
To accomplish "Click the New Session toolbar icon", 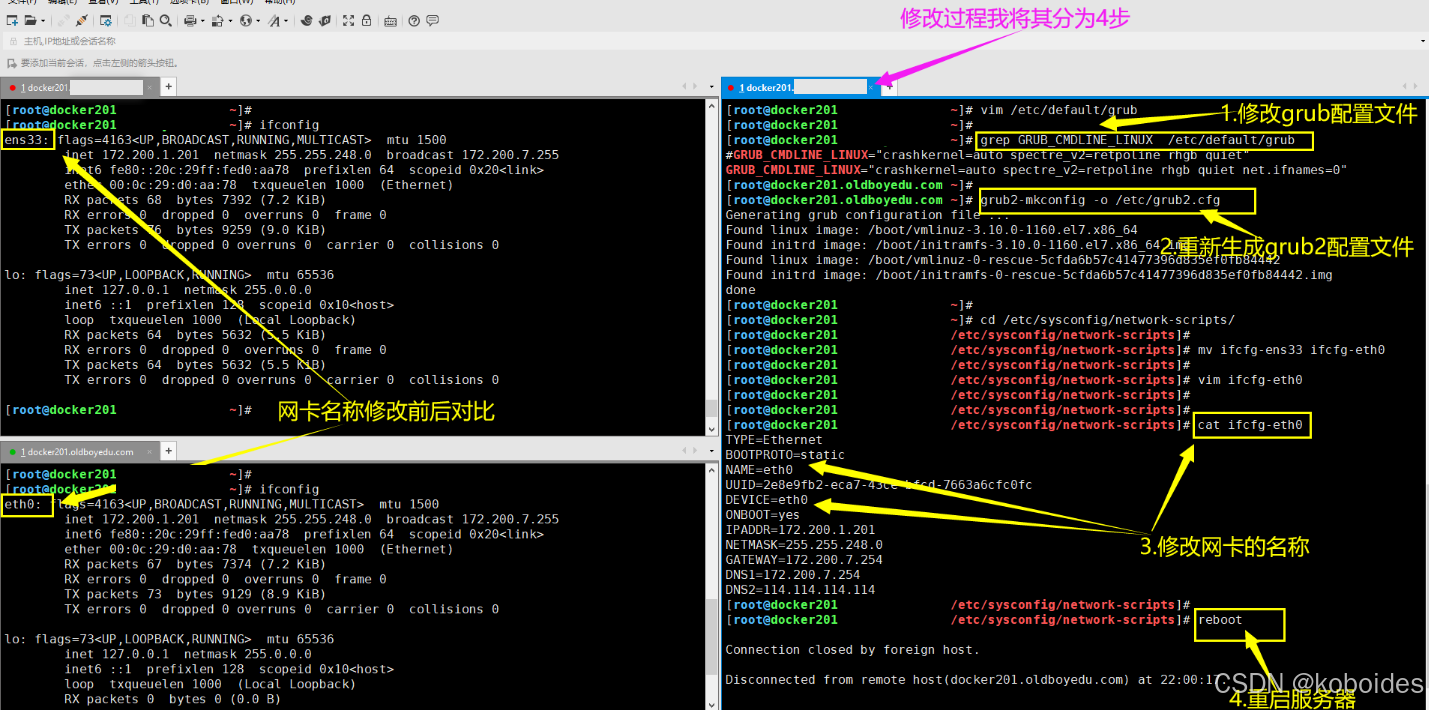I will click(x=12, y=21).
